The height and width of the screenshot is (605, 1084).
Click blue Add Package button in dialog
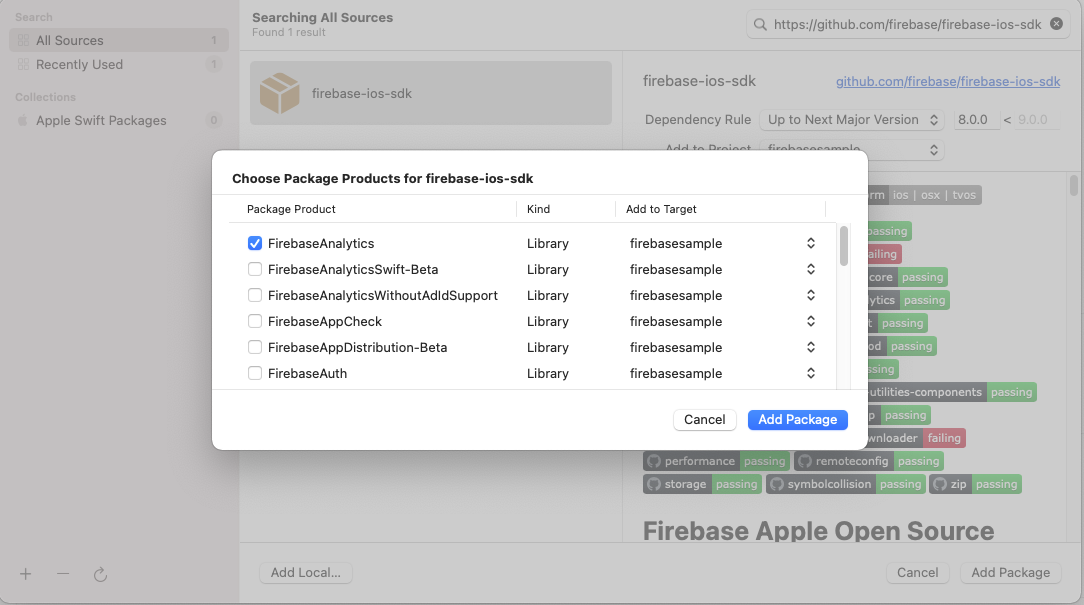click(x=797, y=420)
